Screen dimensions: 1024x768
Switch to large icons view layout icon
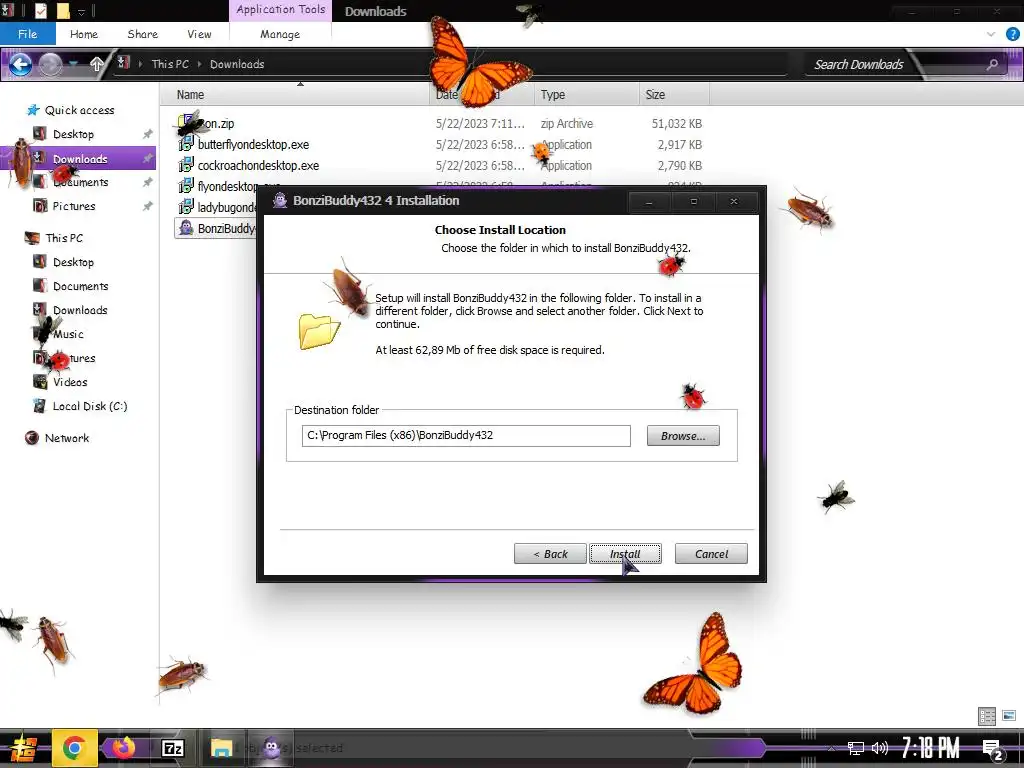pos(1009,716)
